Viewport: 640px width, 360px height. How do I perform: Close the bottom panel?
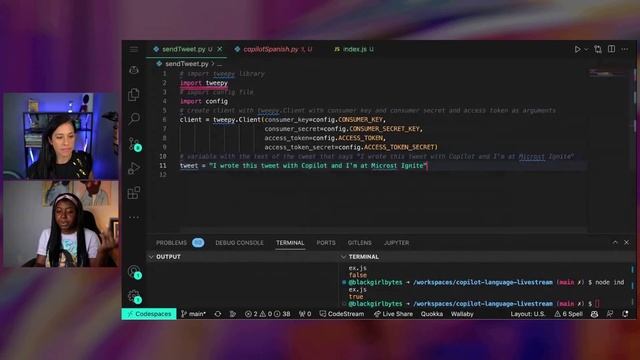[x=627, y=242]
